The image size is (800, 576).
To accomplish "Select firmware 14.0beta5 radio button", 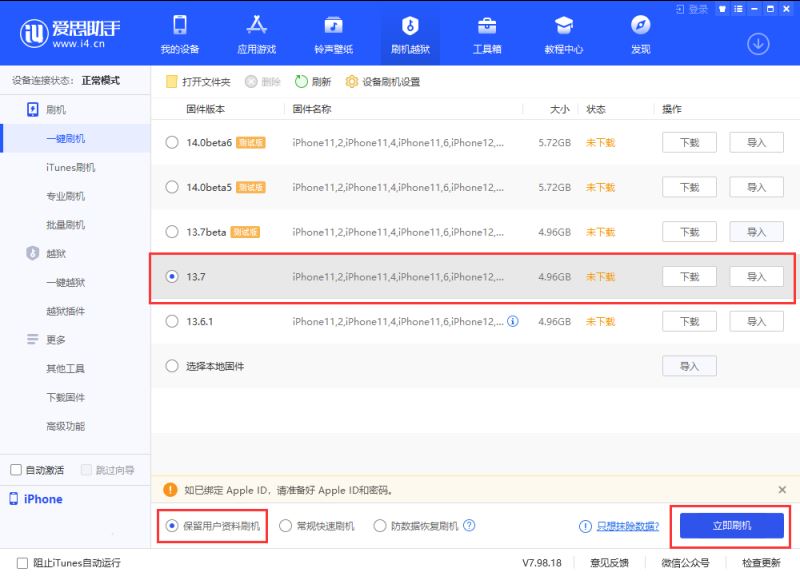I will pos(172,187).
